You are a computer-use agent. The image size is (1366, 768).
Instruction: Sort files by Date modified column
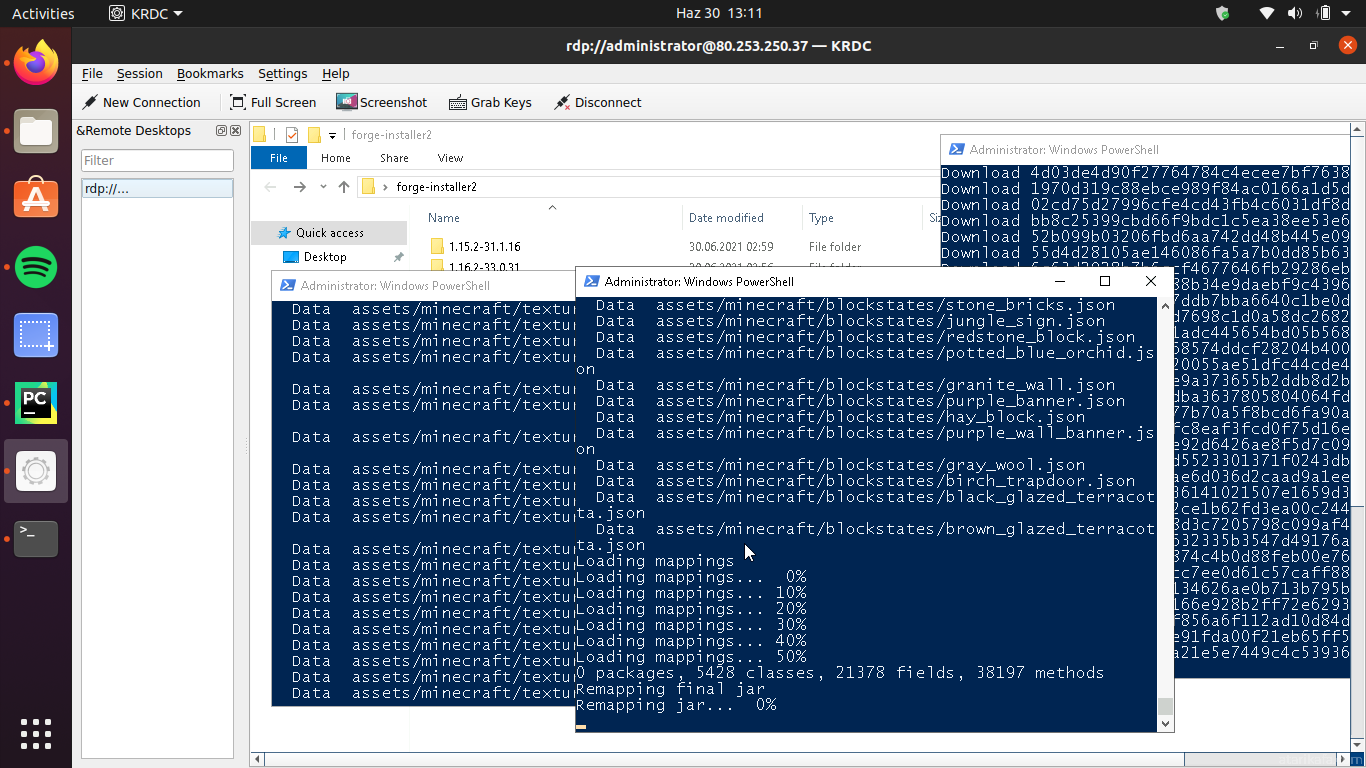726,217
